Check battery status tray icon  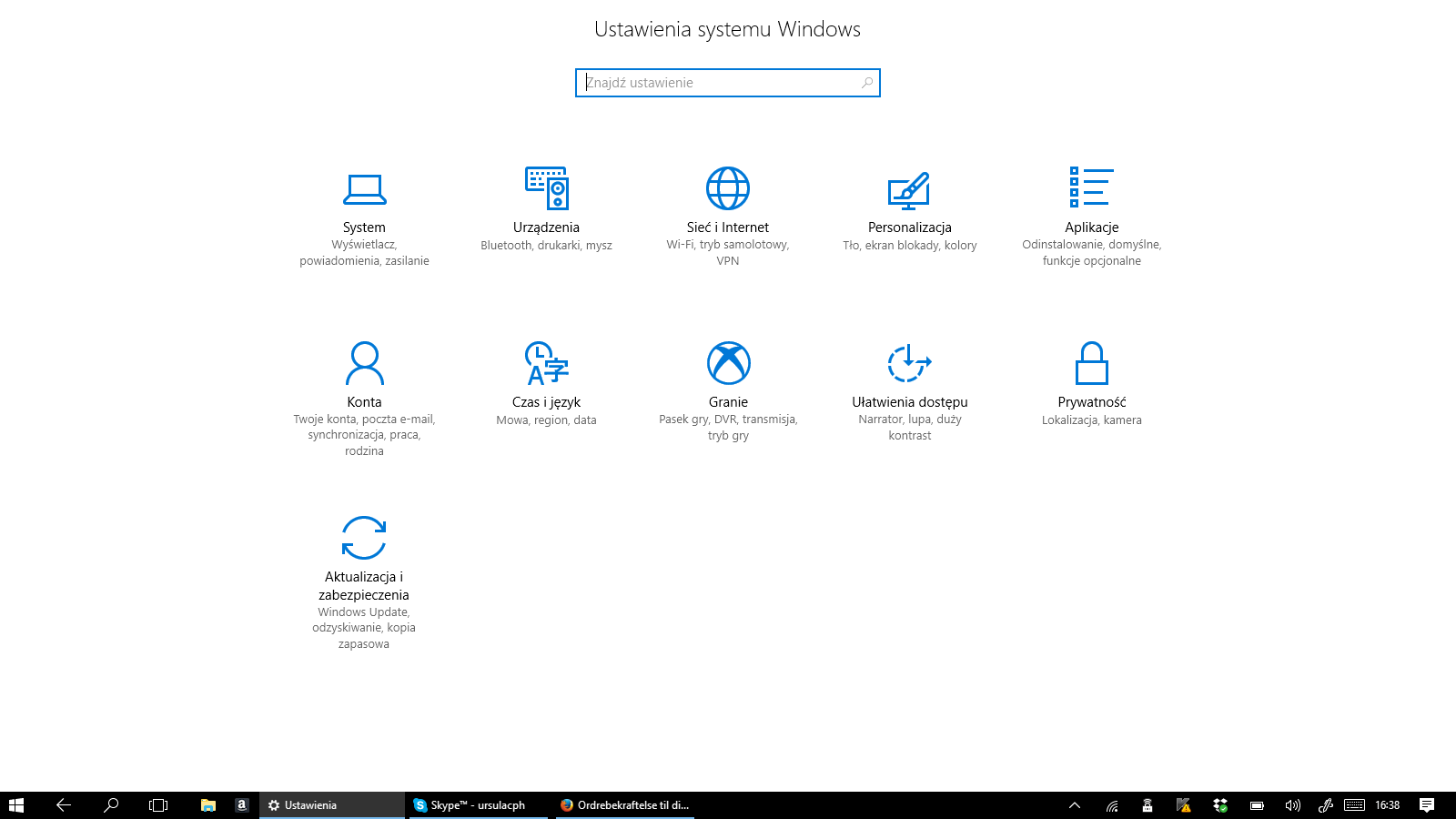pyautogui.click(x=1257, y=805)
